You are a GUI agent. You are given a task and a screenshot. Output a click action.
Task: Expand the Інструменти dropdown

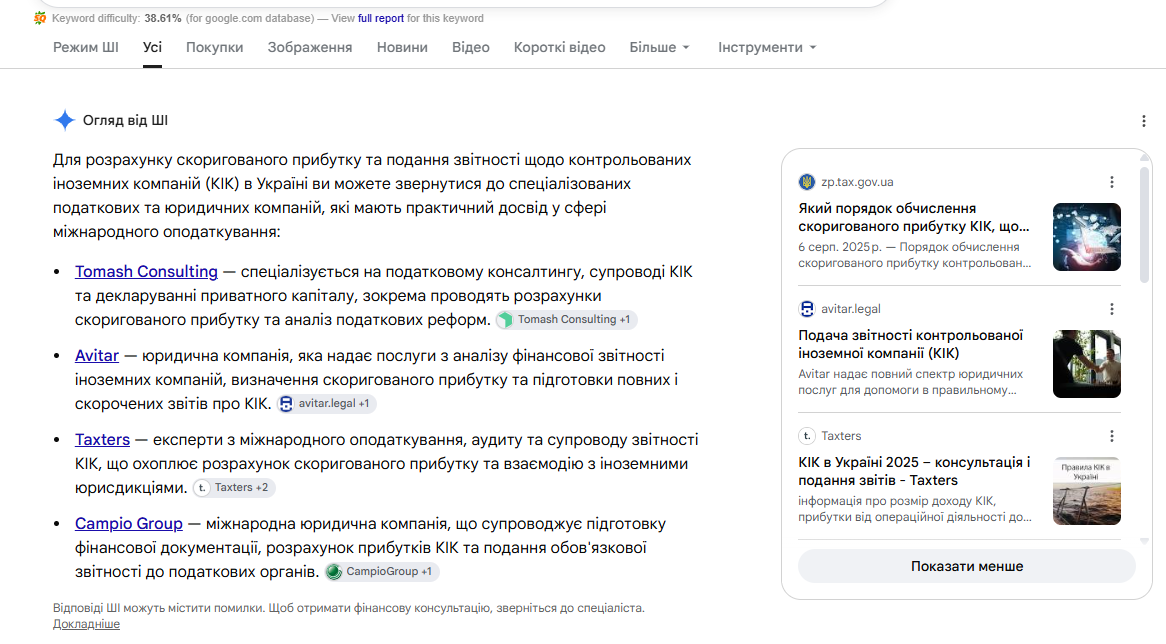click(767, 47)
